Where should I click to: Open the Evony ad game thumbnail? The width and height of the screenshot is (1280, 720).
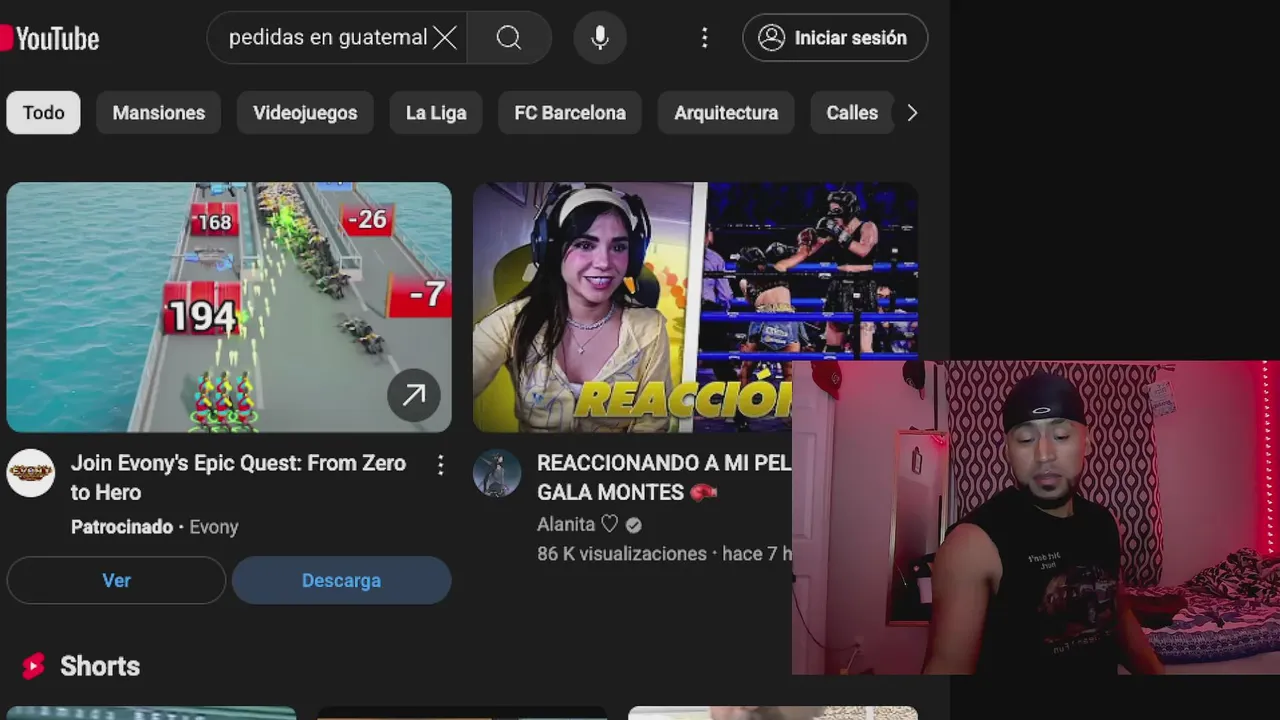coord(229,307)
